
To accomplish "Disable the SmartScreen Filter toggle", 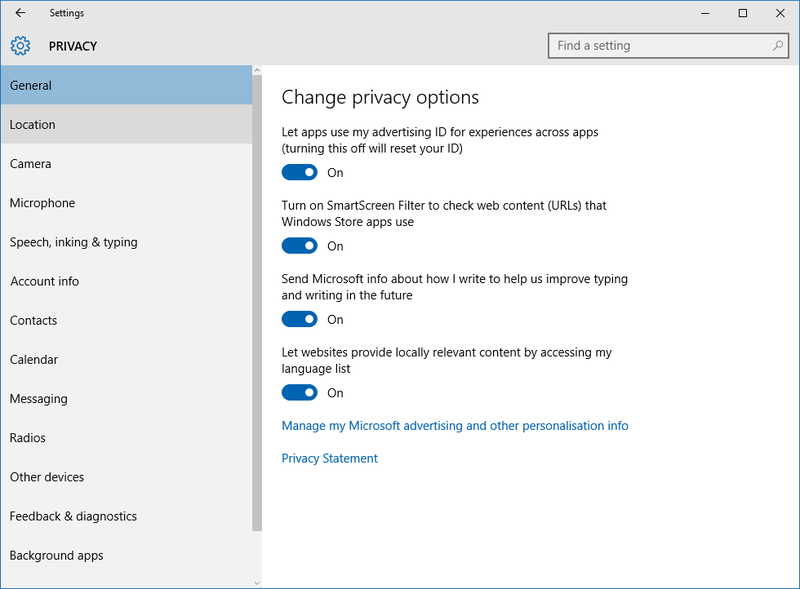I will tap(299, 246).
